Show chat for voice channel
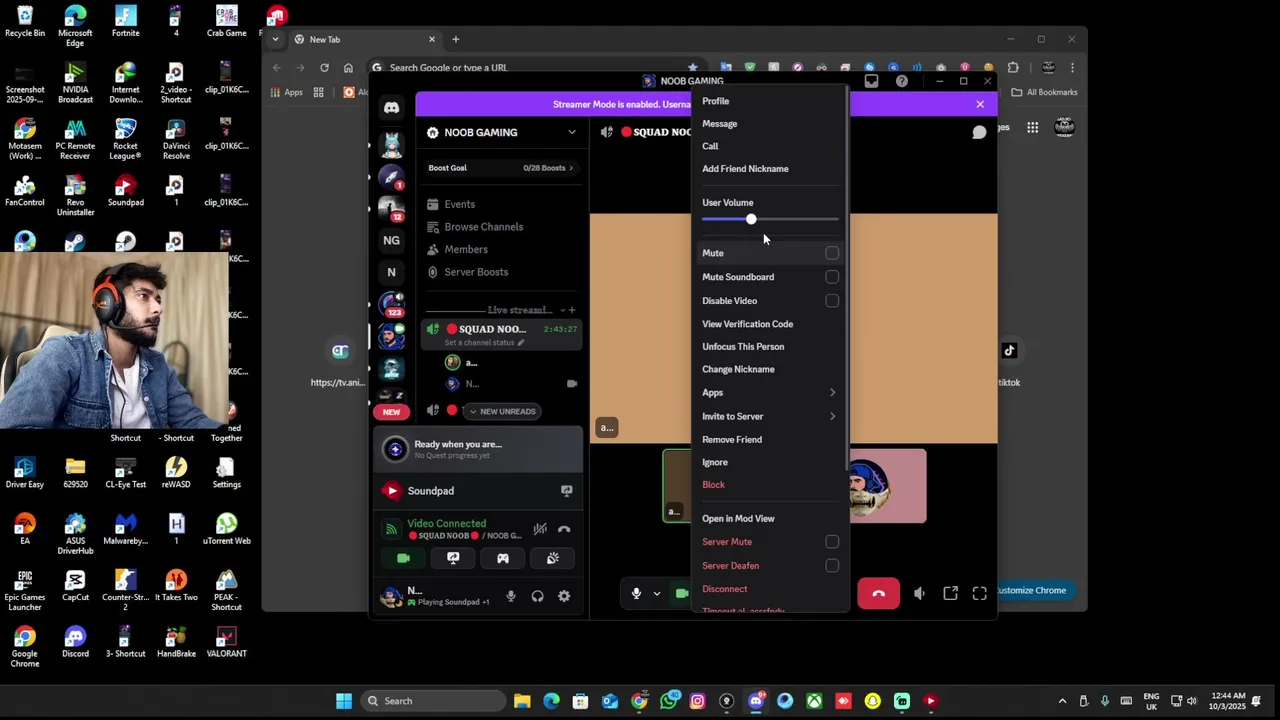1280x720 pixels. click(979, 132)
